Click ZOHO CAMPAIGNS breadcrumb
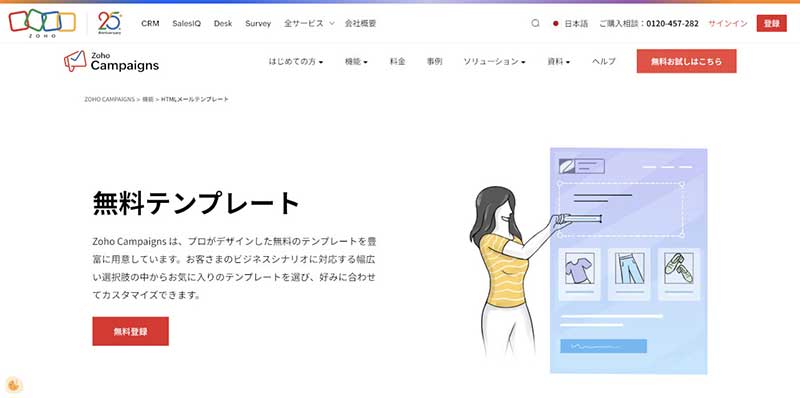800x398 pixels. pos(109,100)
